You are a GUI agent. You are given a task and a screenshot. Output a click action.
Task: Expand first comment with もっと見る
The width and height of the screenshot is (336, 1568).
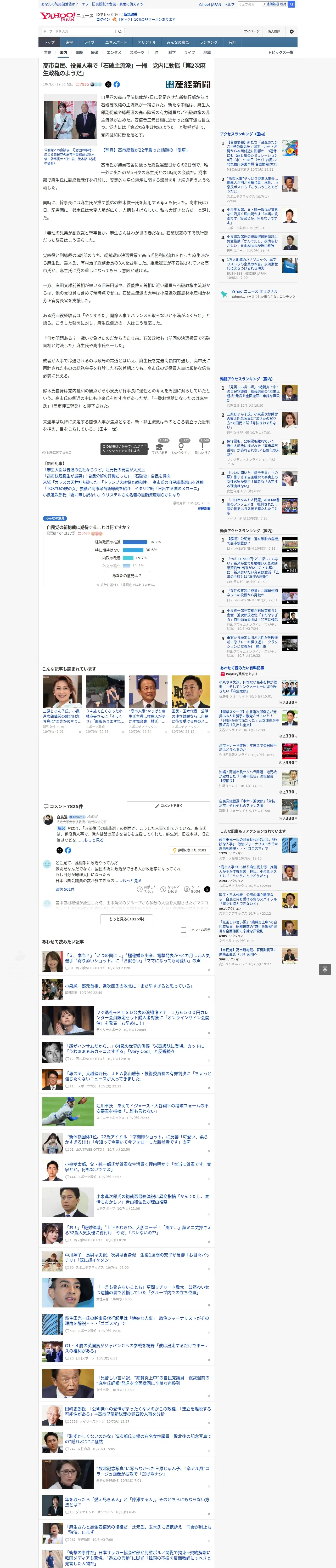(94, 840)
